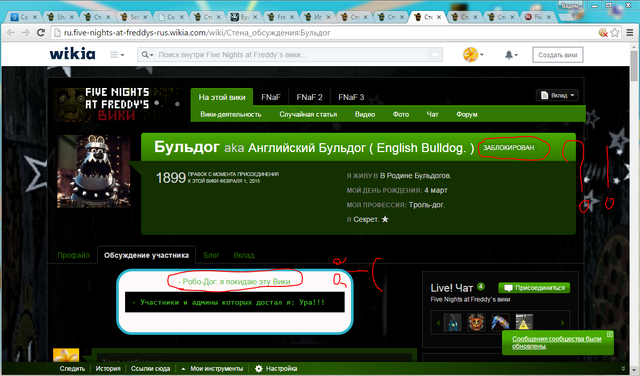
Task: Click the browser address bar URL
Action: (197, 33)
